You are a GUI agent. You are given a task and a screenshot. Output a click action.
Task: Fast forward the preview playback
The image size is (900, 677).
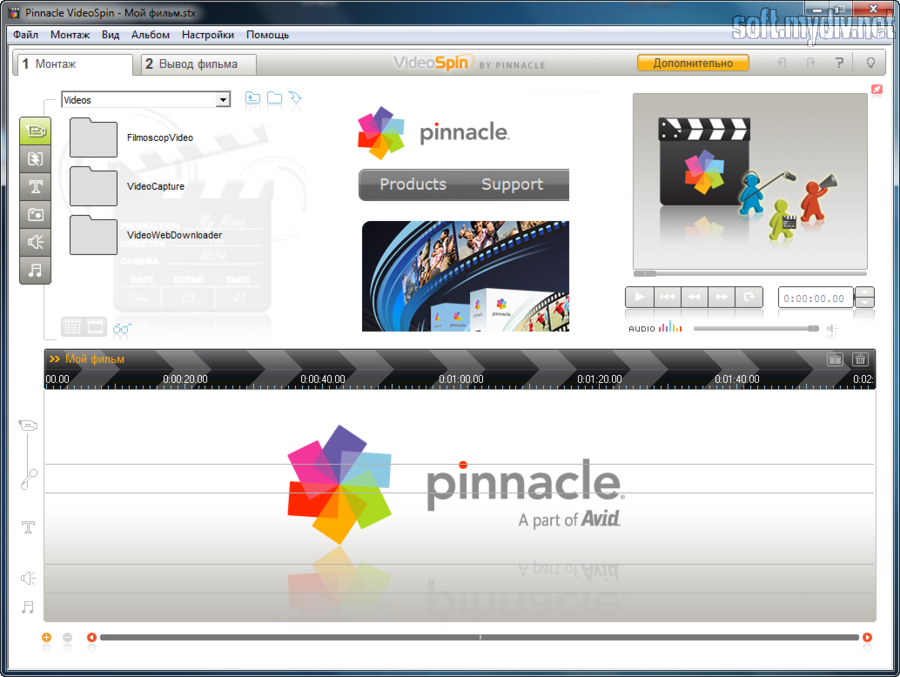coord(721,297)
